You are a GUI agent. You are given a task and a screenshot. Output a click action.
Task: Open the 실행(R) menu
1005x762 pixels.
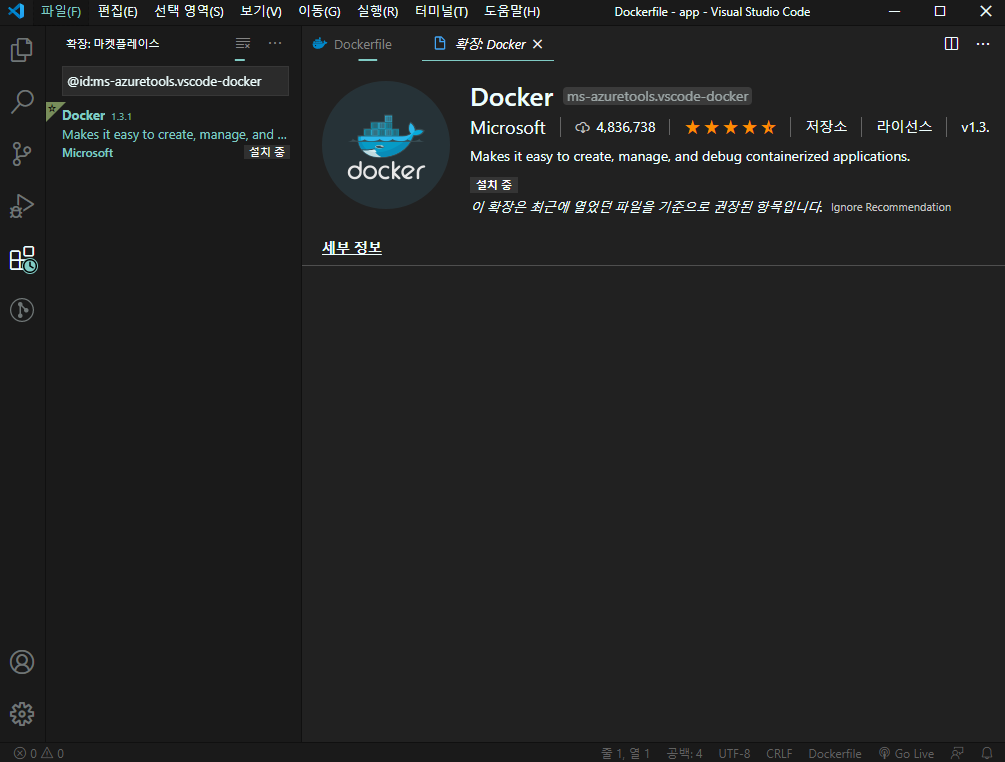(x=378, y=12)
